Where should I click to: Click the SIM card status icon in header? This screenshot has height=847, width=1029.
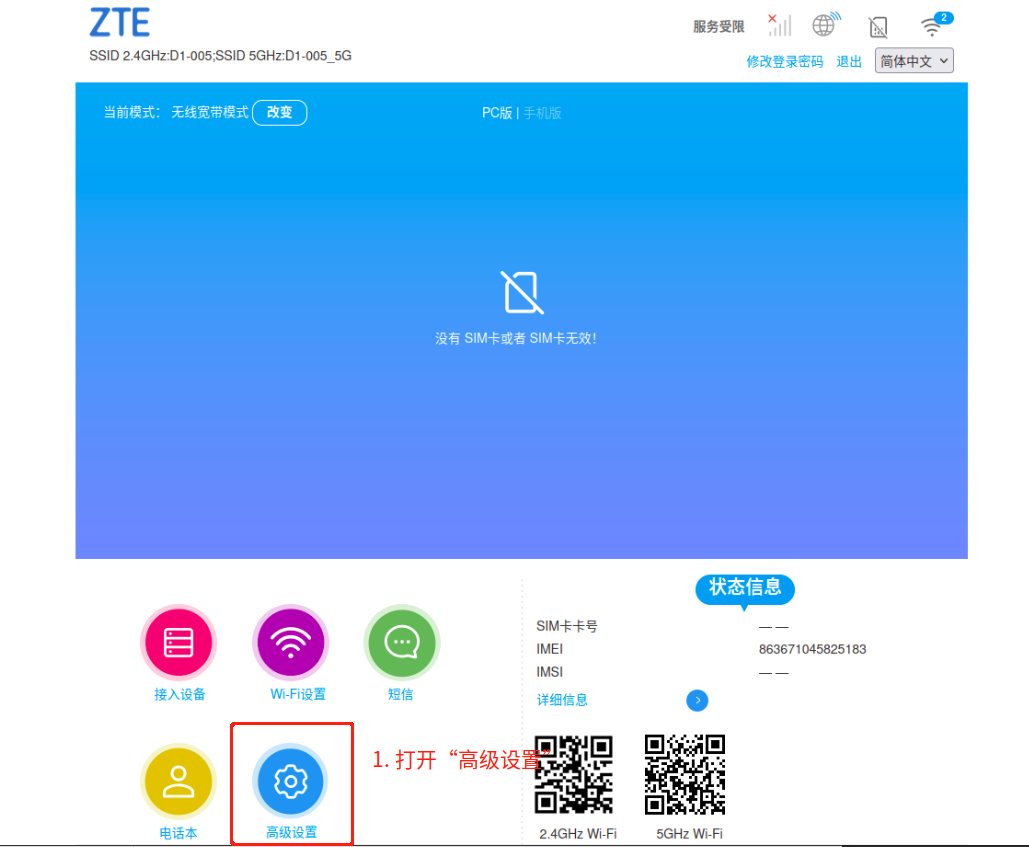tap(878, 27)
